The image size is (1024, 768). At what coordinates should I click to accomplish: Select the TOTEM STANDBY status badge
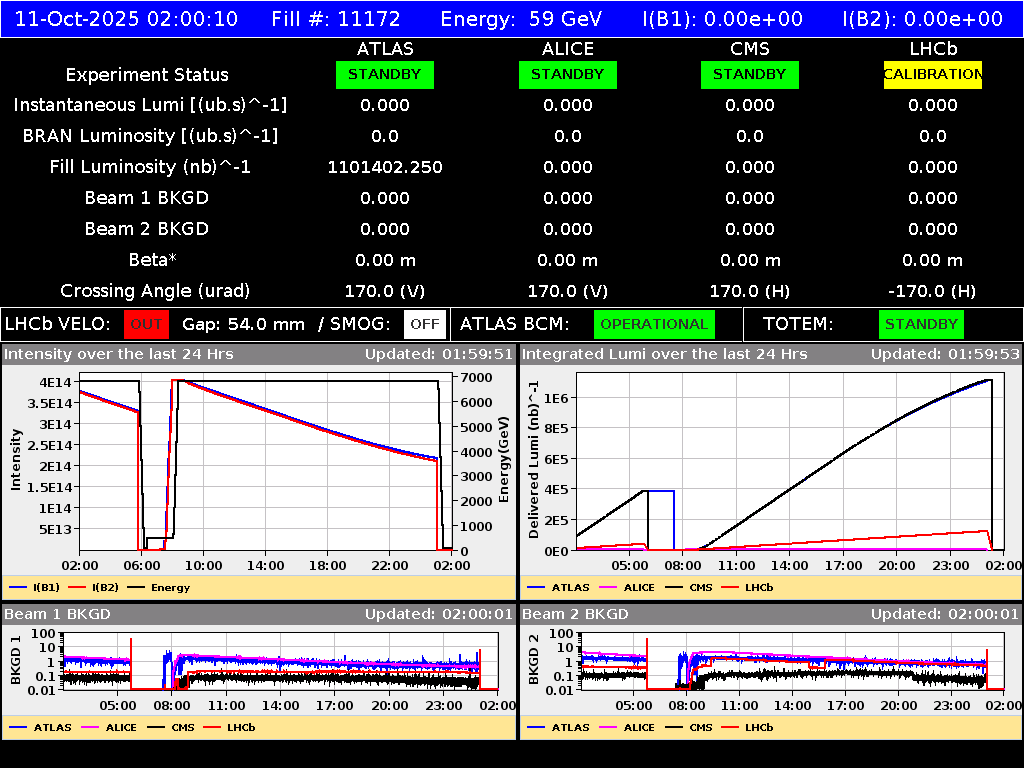pos(920,324)
